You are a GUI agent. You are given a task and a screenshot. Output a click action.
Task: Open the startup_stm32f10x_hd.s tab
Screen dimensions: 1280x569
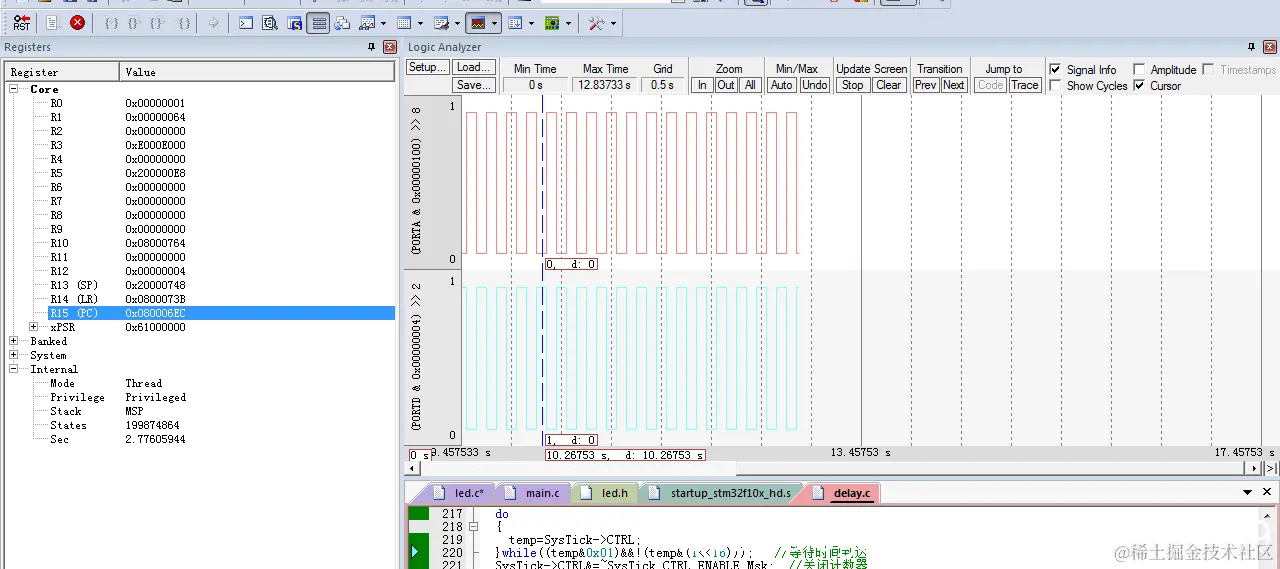click(721, 493)
